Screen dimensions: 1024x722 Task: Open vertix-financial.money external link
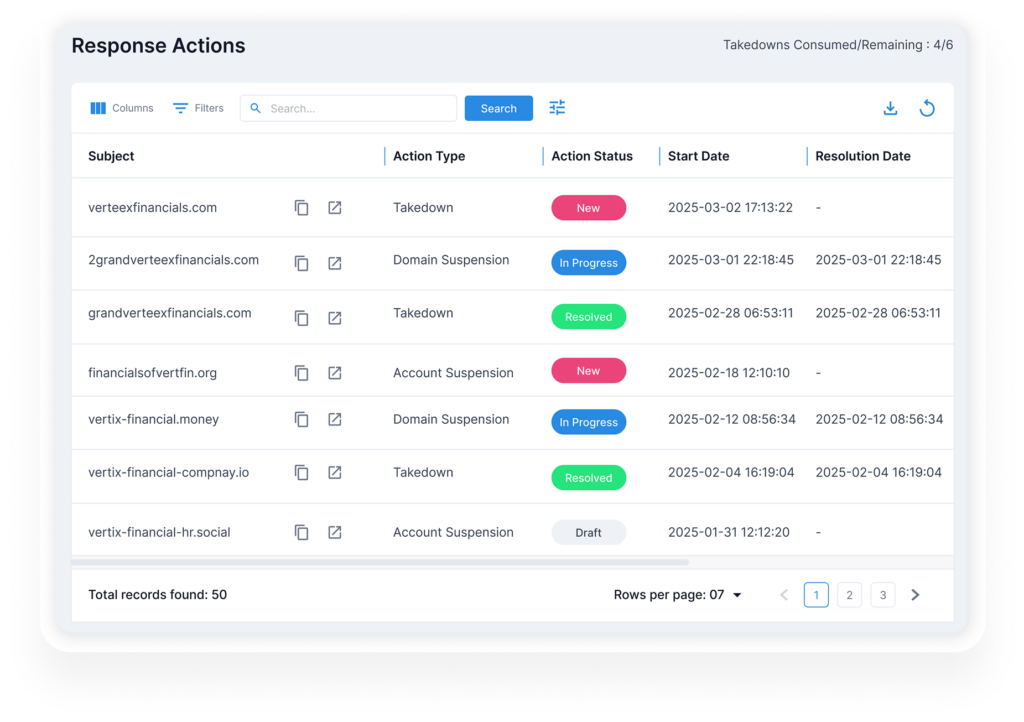coord(334,419)
